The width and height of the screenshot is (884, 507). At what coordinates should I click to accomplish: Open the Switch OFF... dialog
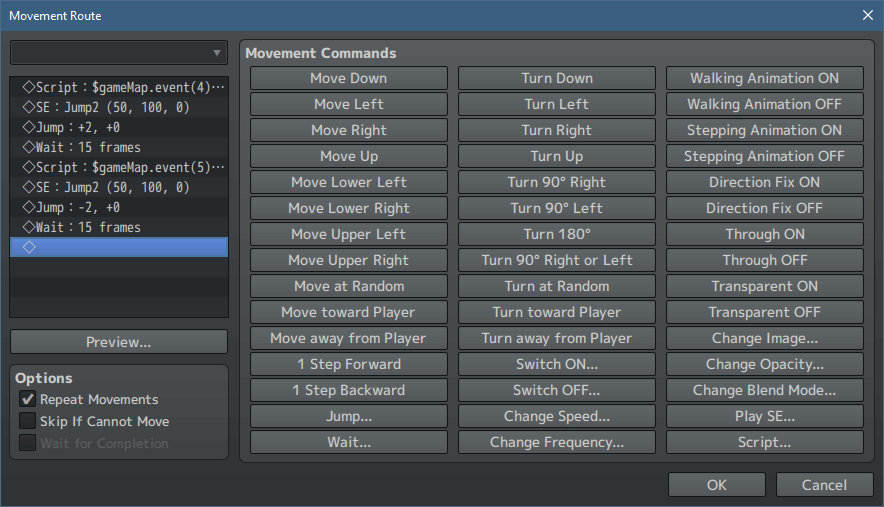click(557, 390)
